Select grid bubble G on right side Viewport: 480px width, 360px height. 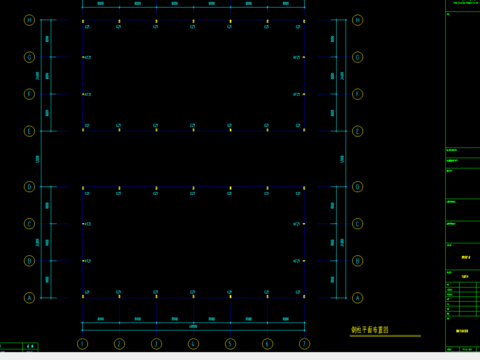click(x=357, y=57)
